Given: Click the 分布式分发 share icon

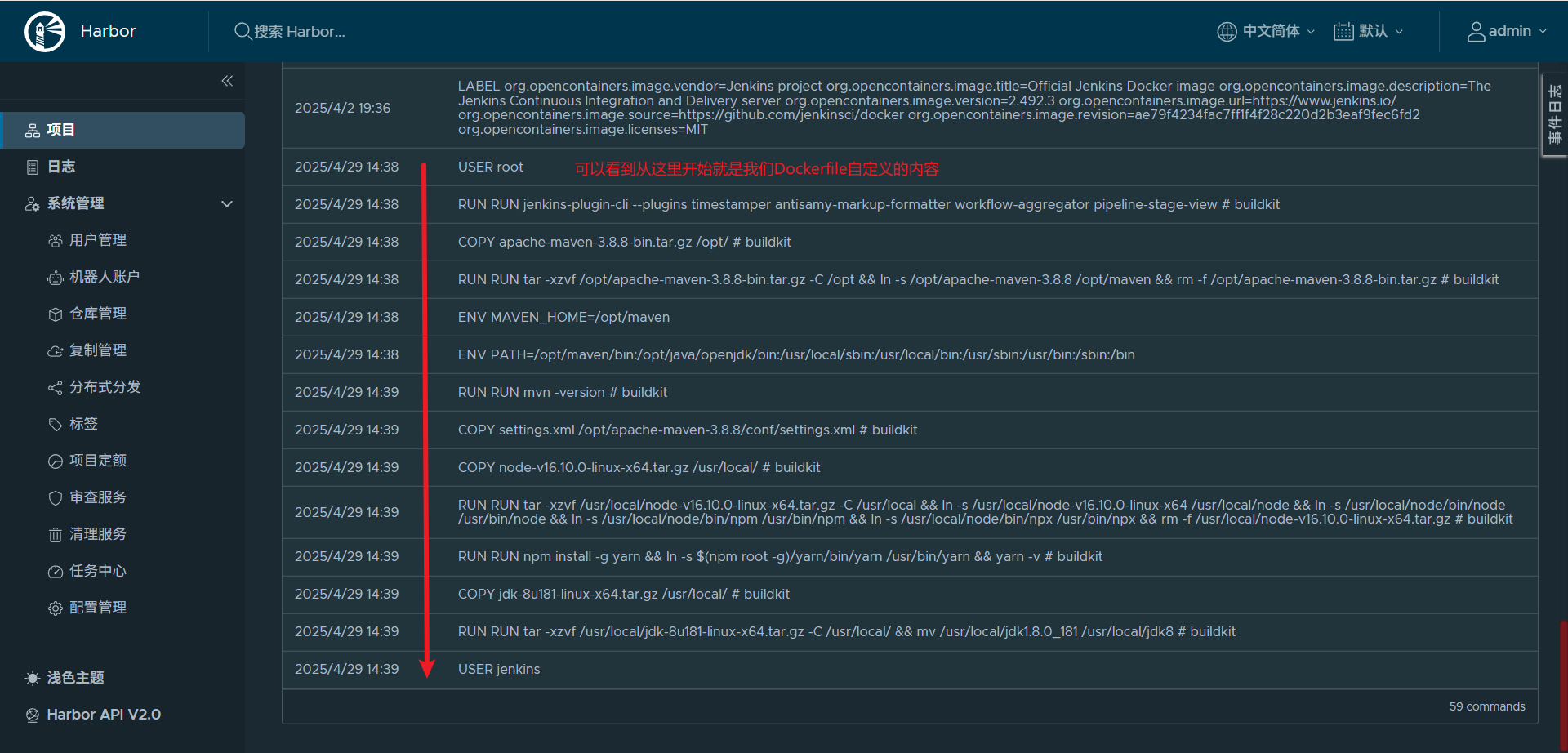Looking at the screenshot, I should (x=56, y=387).
